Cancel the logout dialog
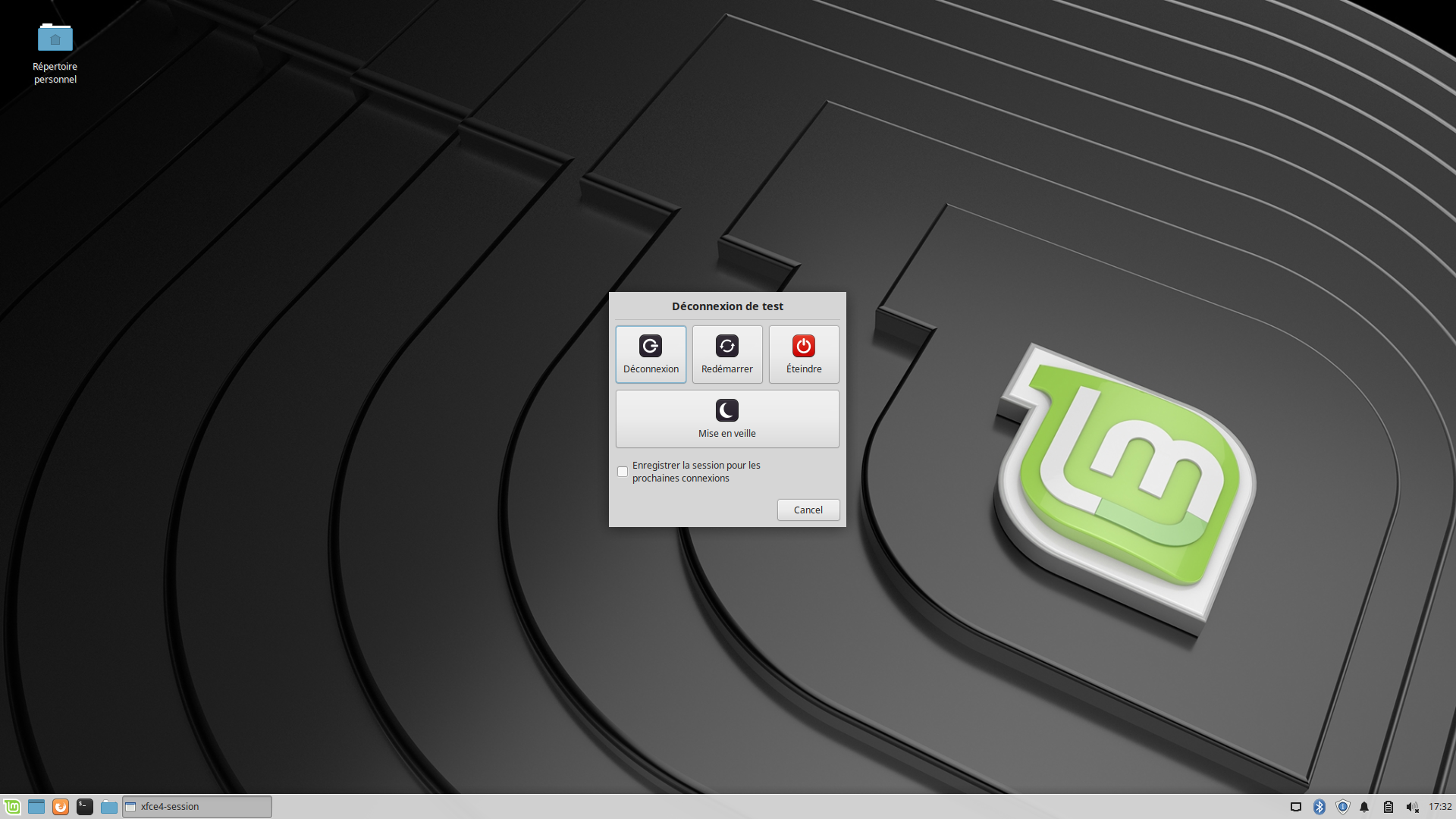Viewport: 1456px width, 819px height. pos(808,510)
